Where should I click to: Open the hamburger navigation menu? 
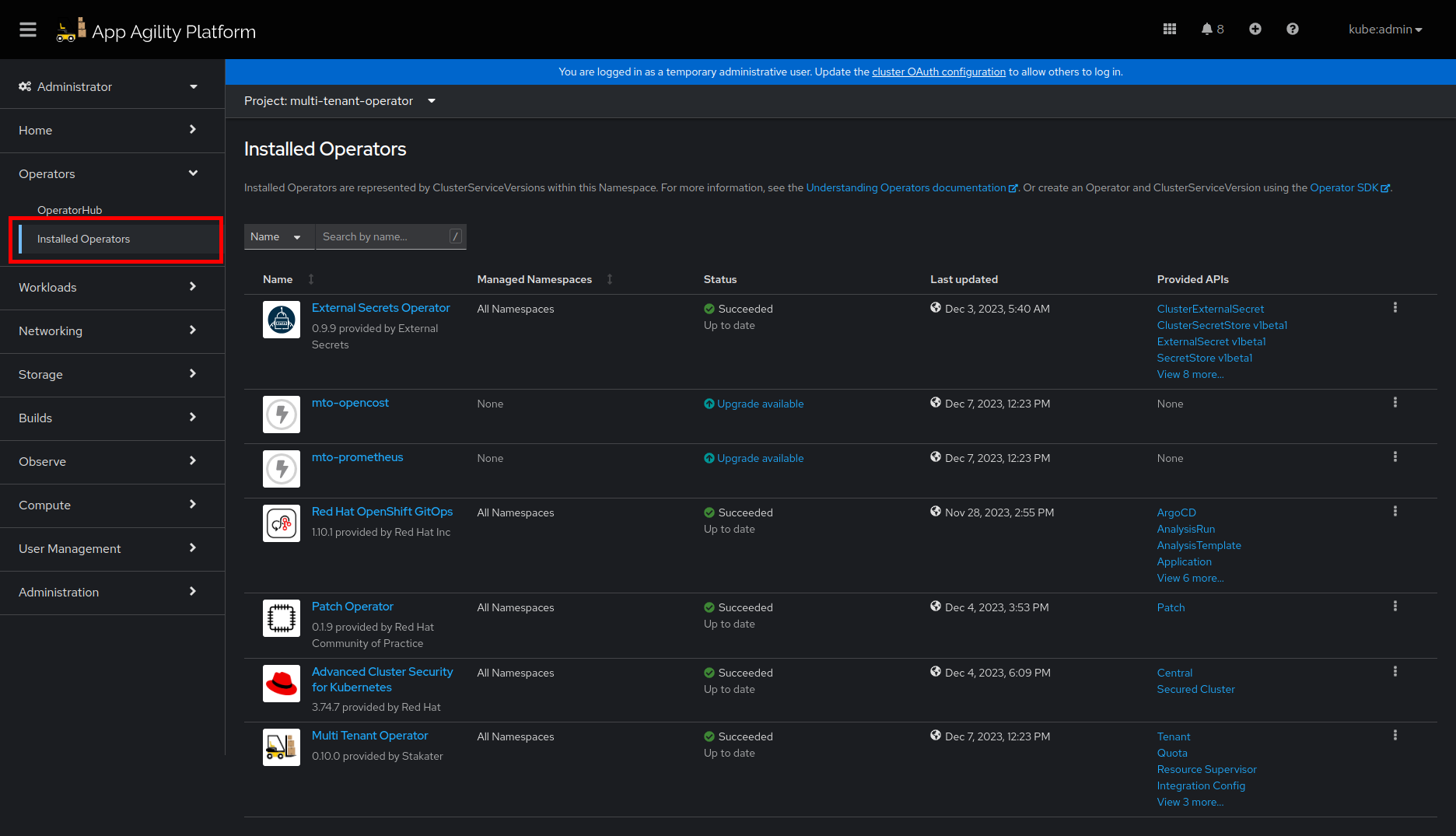28,30
